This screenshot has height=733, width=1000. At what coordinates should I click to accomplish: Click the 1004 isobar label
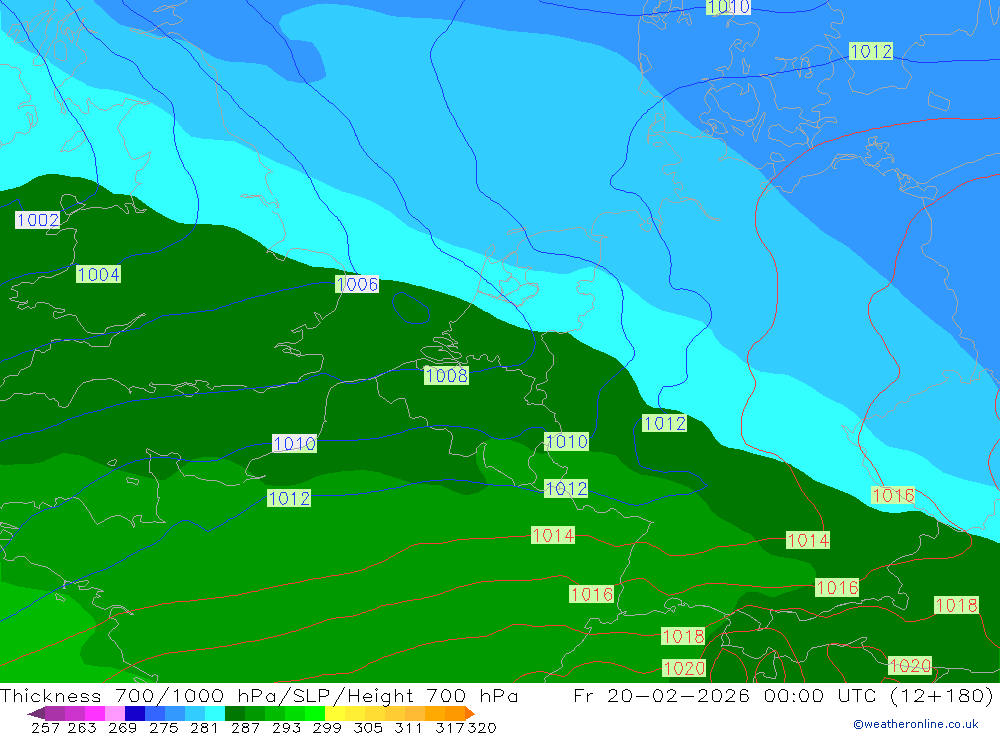(x=98, y=274)
